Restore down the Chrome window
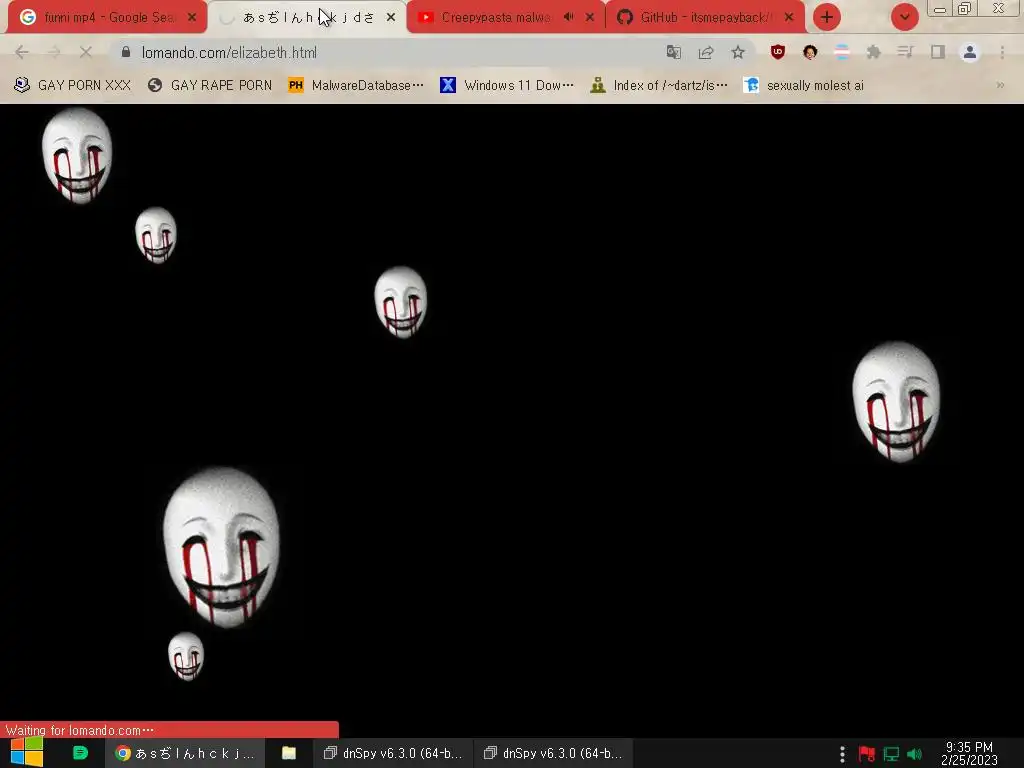Screen dimensions: 1024x768 [965, 8]
